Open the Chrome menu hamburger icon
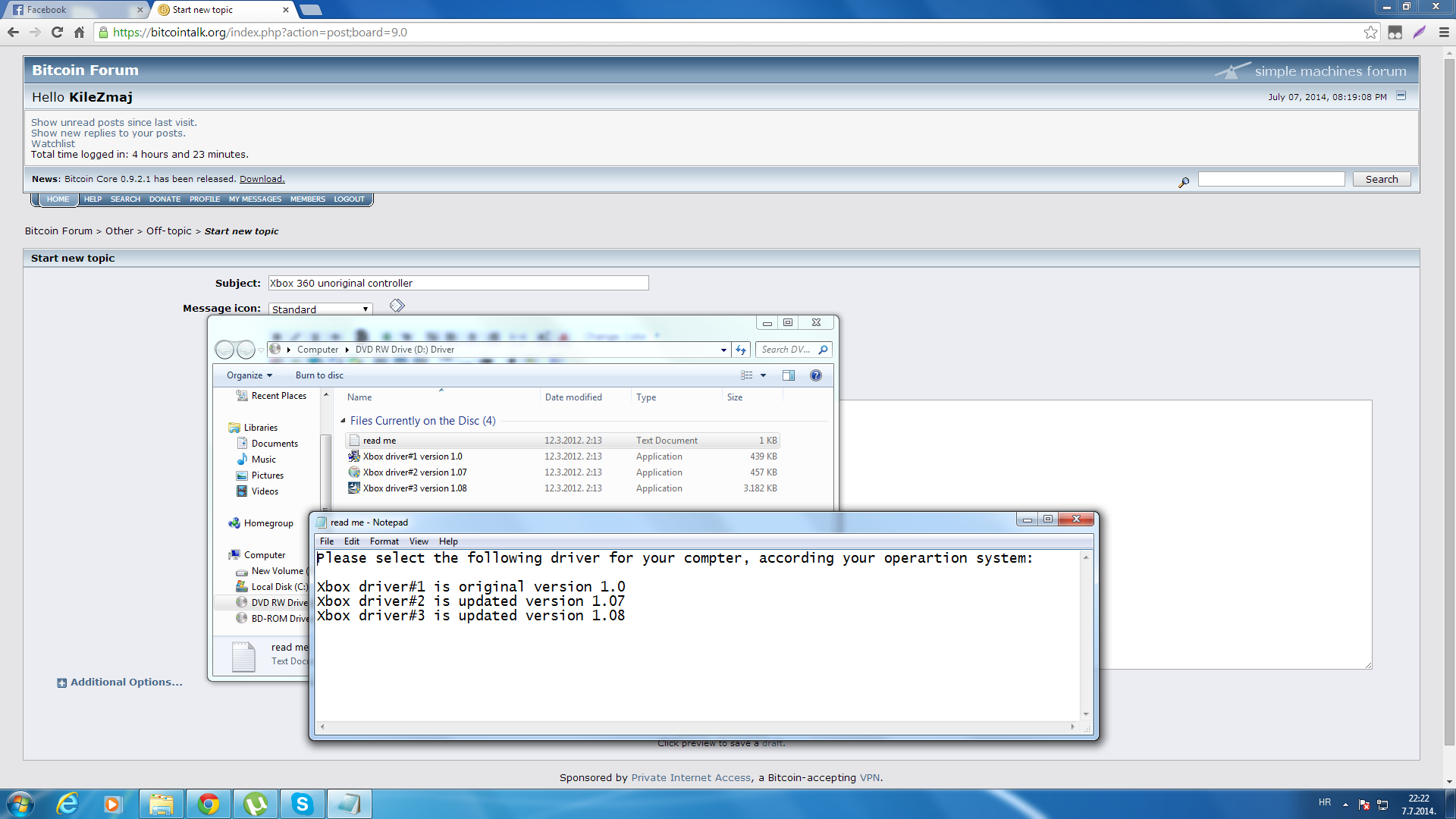The height and width of the screenshot is (819, 1456). (1444, 33)
